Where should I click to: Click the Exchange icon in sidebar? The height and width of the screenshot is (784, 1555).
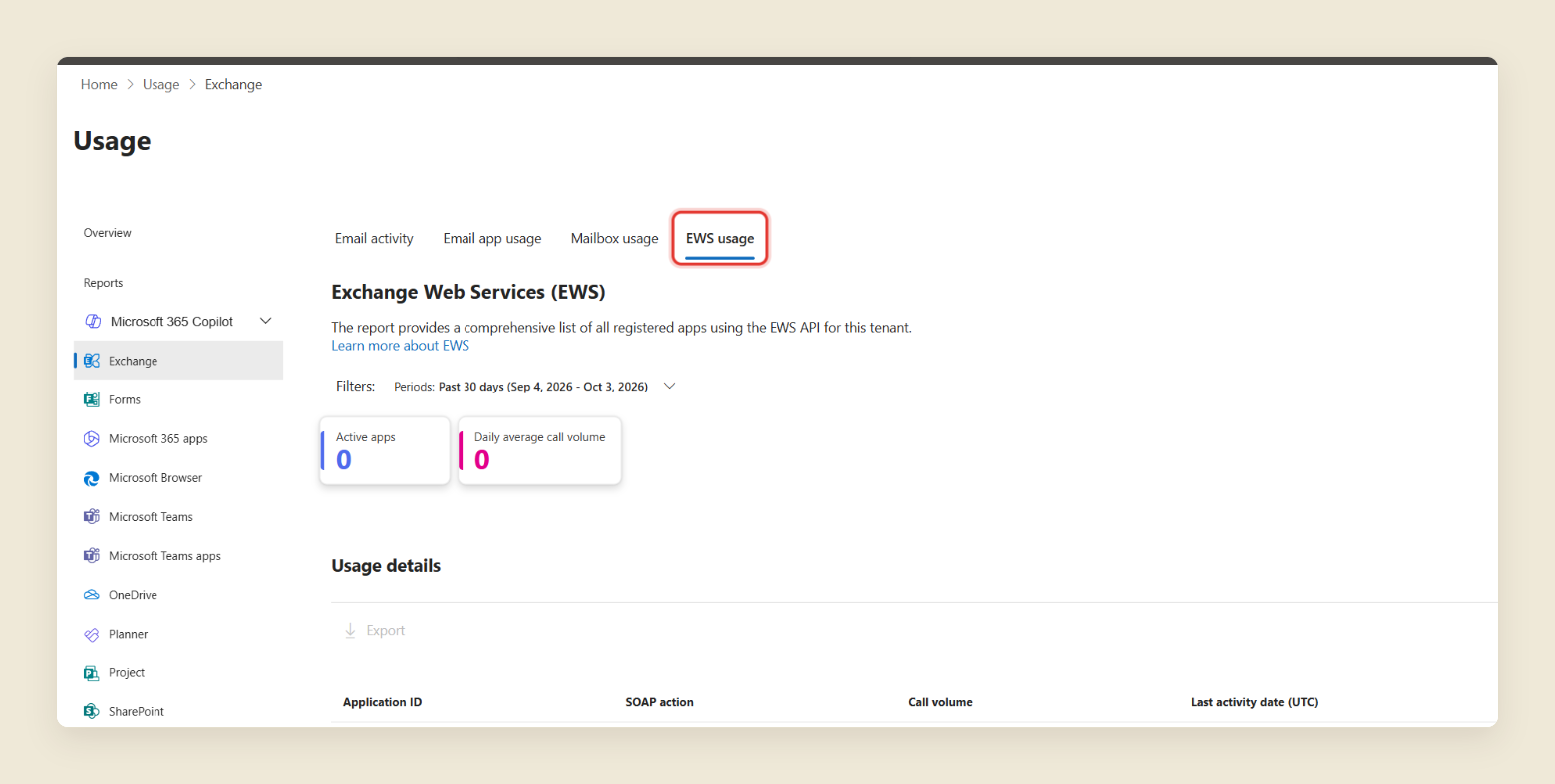92,361
